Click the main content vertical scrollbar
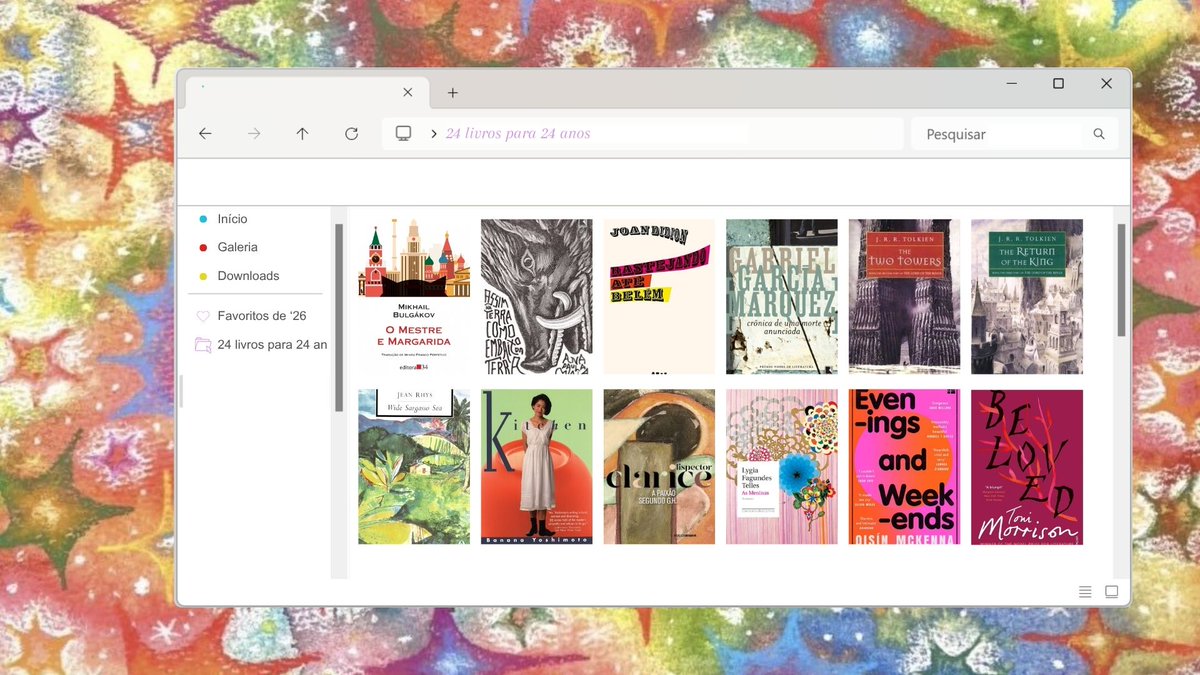Image resolution: width=1200 pixels, height=675 pixels. [x=1121, y=280]
